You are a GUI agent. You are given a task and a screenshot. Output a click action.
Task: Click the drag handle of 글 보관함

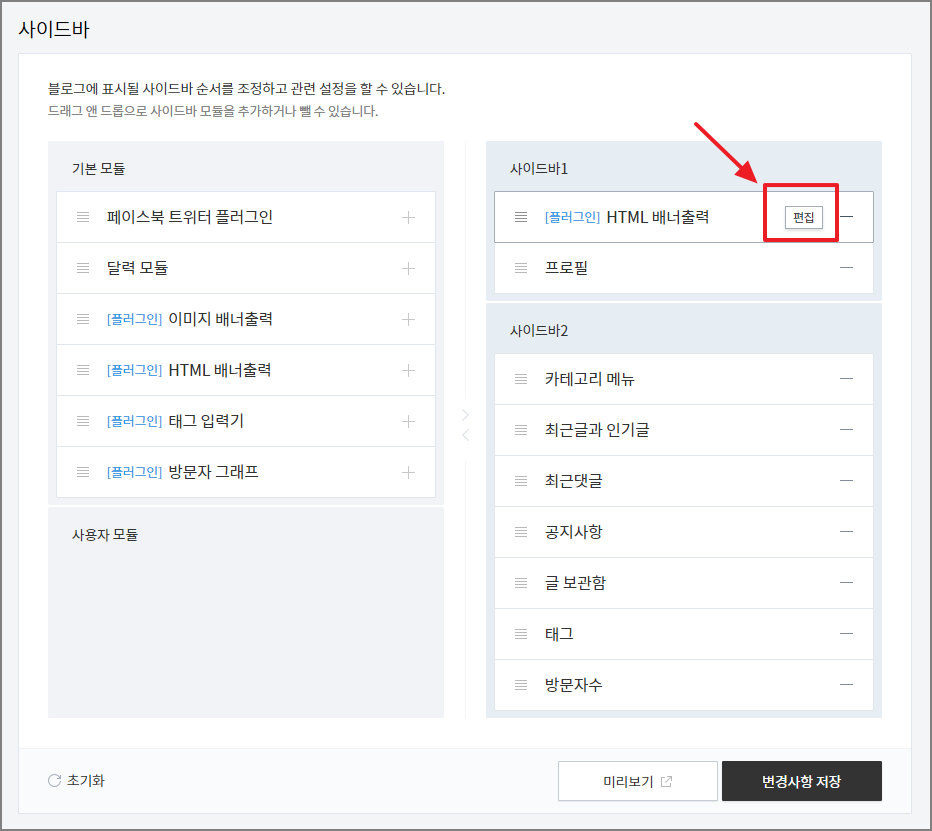click(520, 583)
